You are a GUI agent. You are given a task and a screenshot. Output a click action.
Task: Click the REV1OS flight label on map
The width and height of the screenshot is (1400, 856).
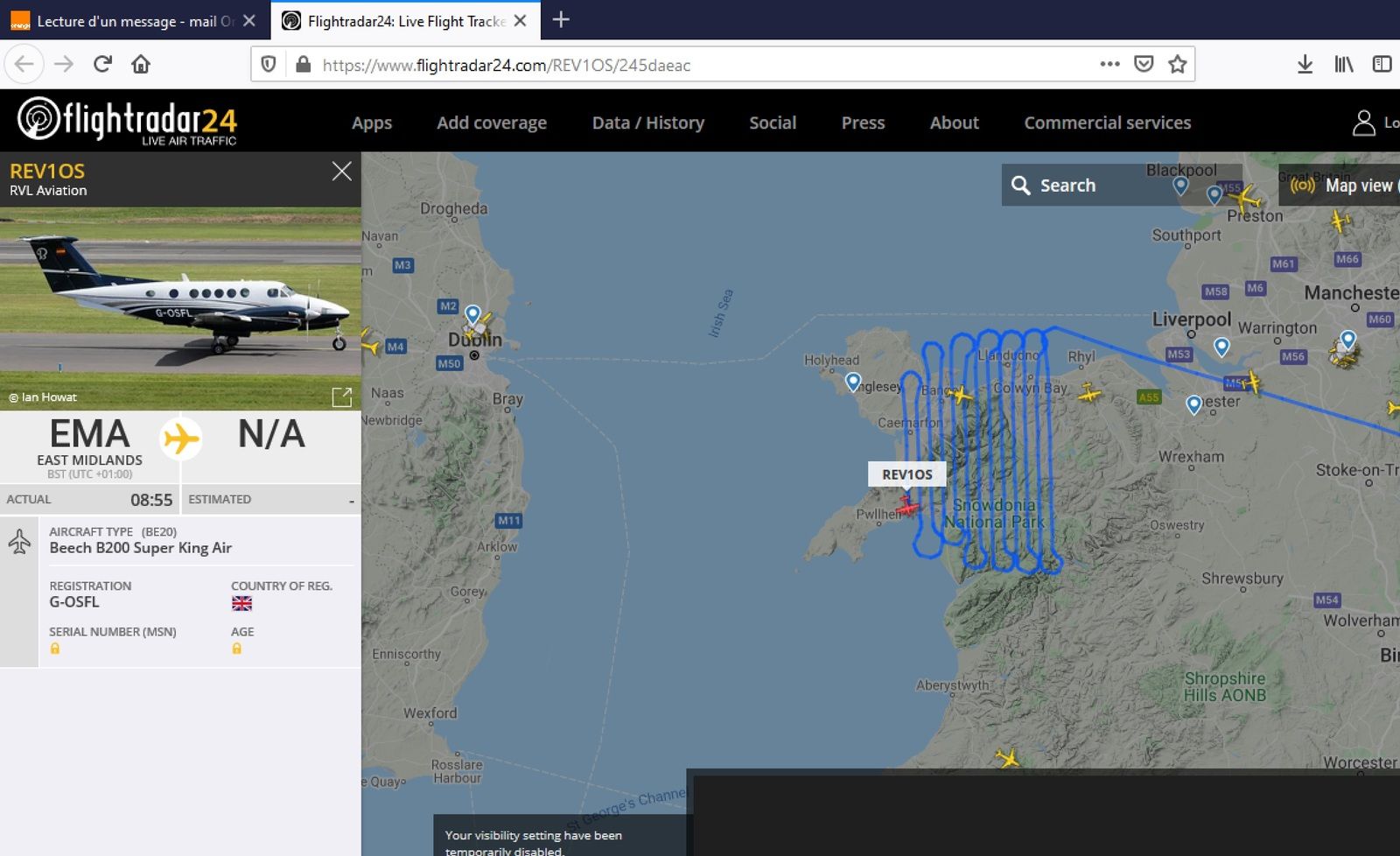pyautogui.click(x=906, y=474)
